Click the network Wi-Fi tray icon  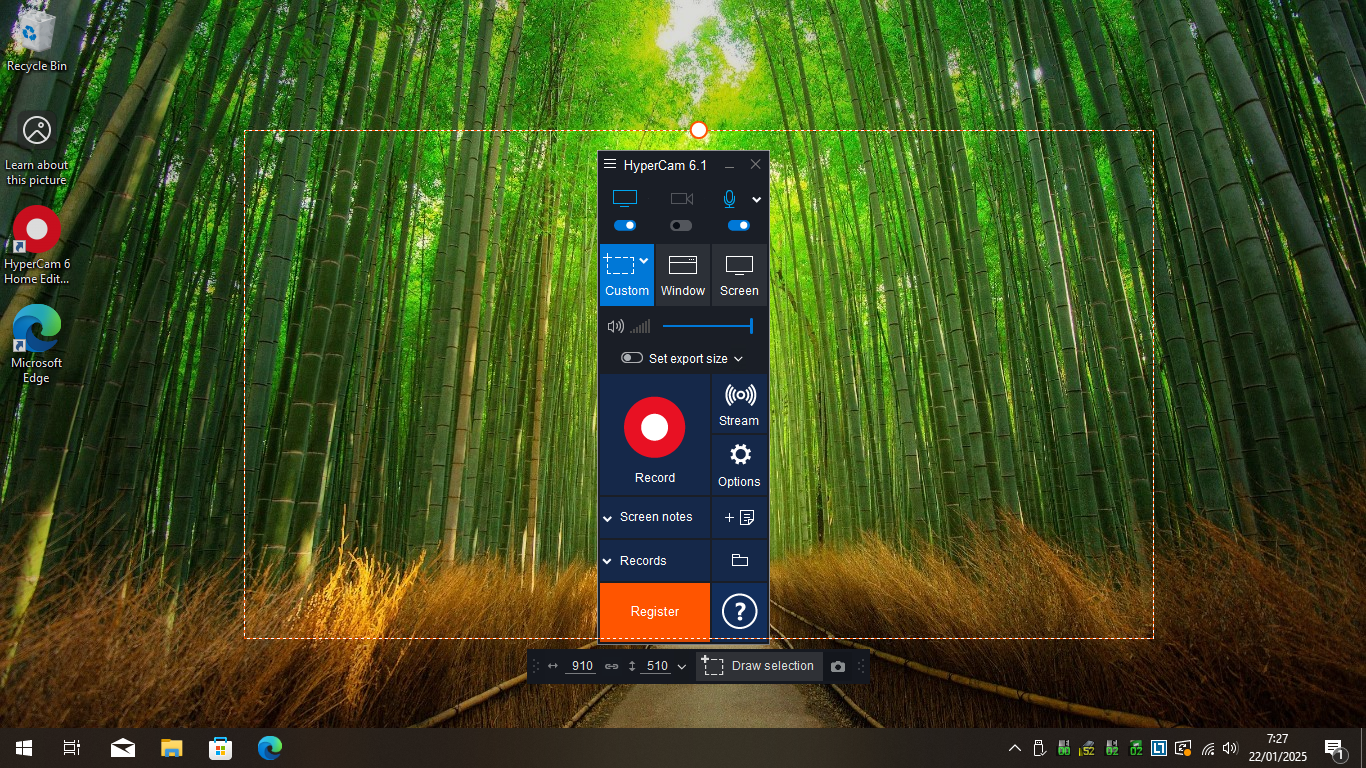[1208, 748]
